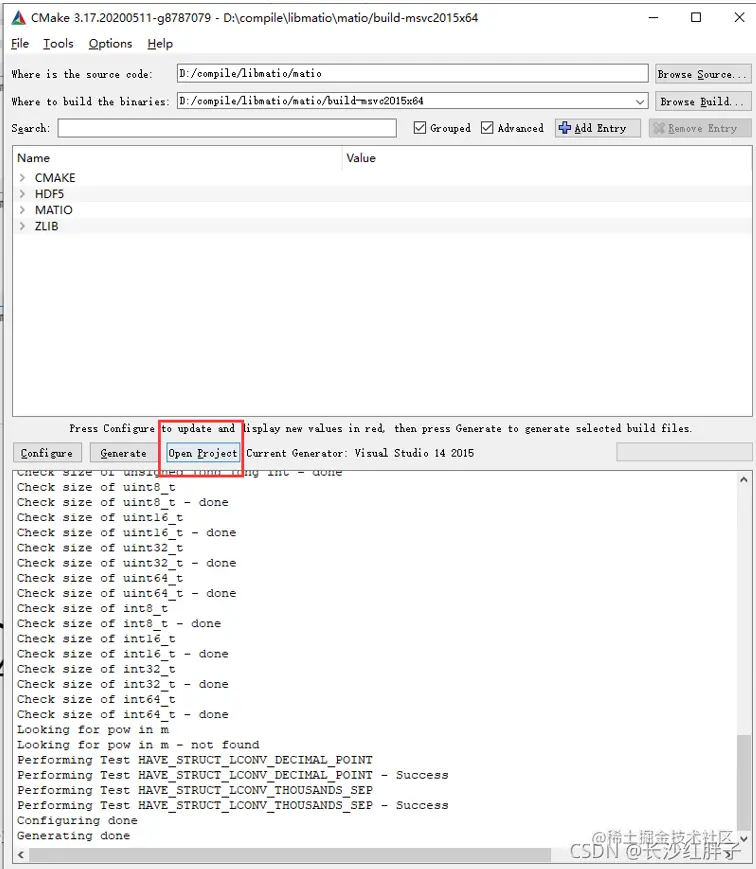Screen dimensions: 756x869
Task: Click the Open Project button
Action: [203, 453]
